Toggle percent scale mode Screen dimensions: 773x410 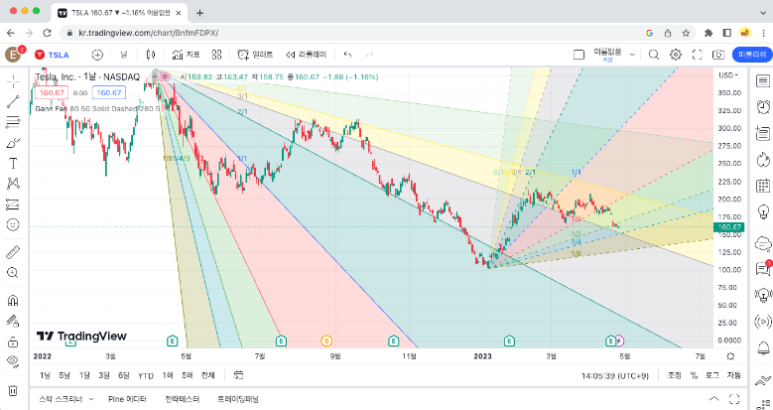[694, 376]
